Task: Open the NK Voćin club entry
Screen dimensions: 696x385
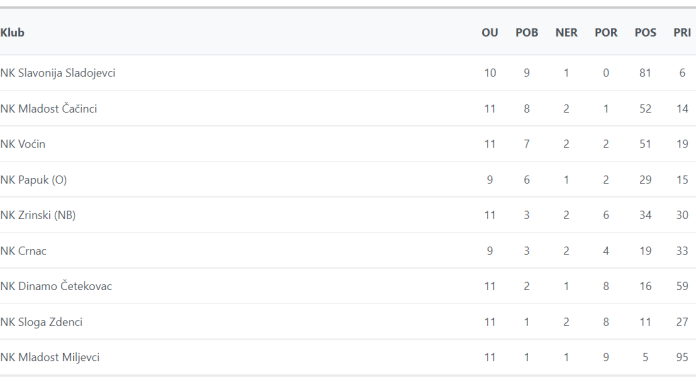Action: pyautogui.click(x=23, y=144)
